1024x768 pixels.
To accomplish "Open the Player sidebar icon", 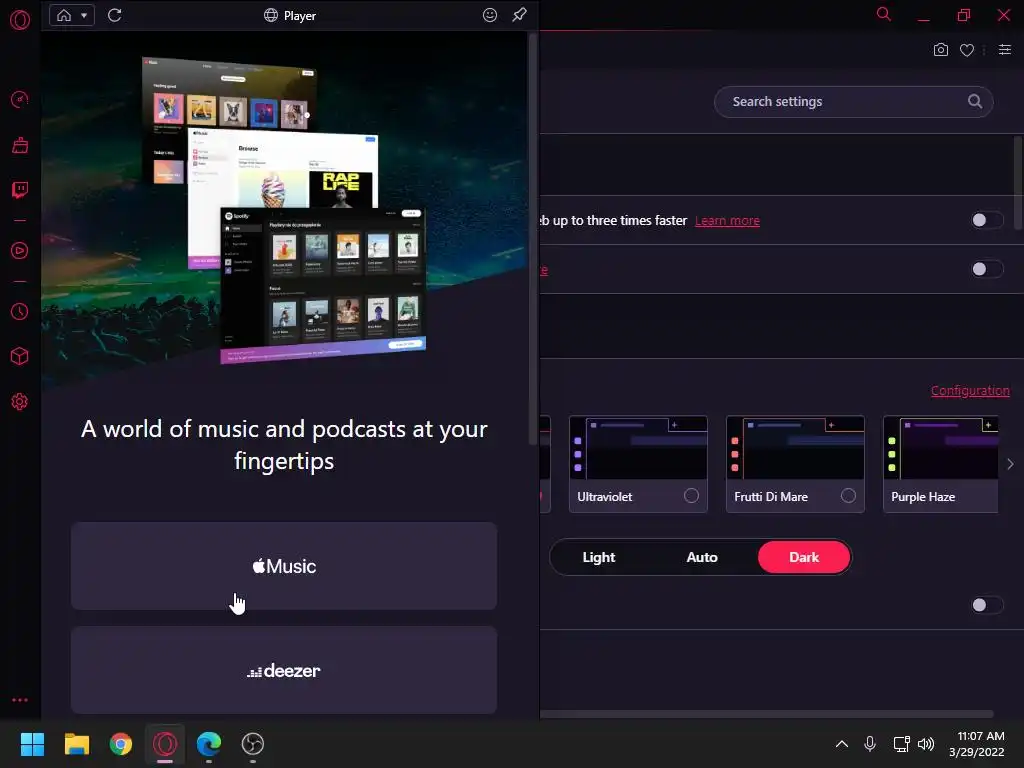I will pyautogui.click(x=20, y=251).
